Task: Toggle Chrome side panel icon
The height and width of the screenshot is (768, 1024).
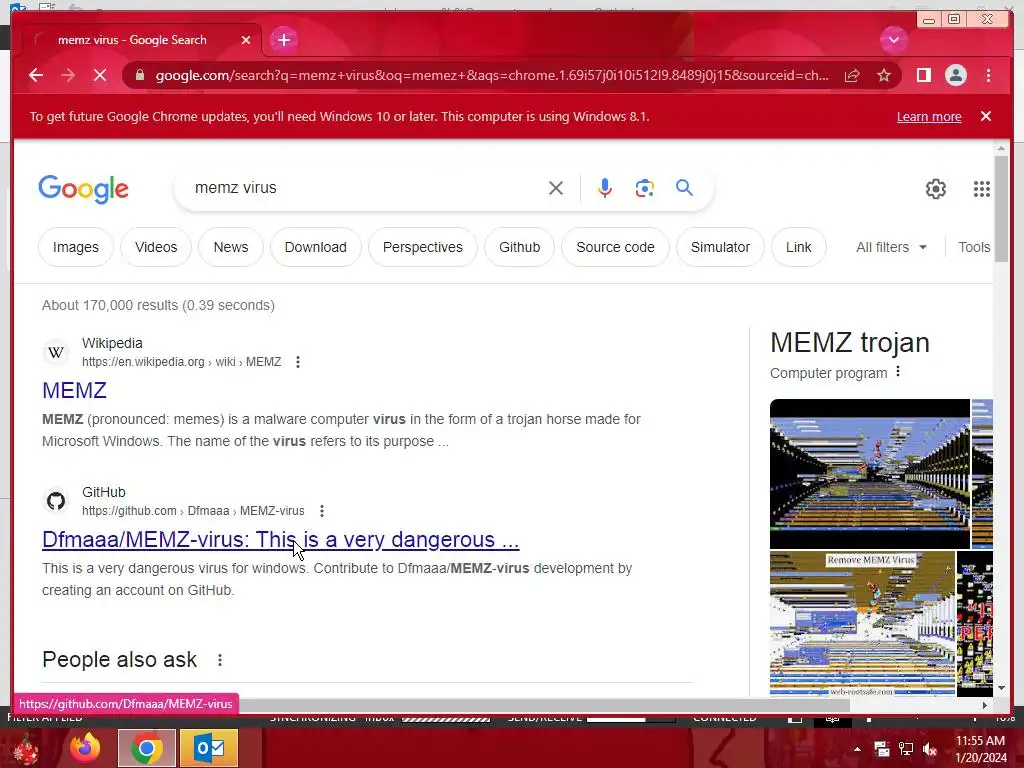Action: click(923, 75)
